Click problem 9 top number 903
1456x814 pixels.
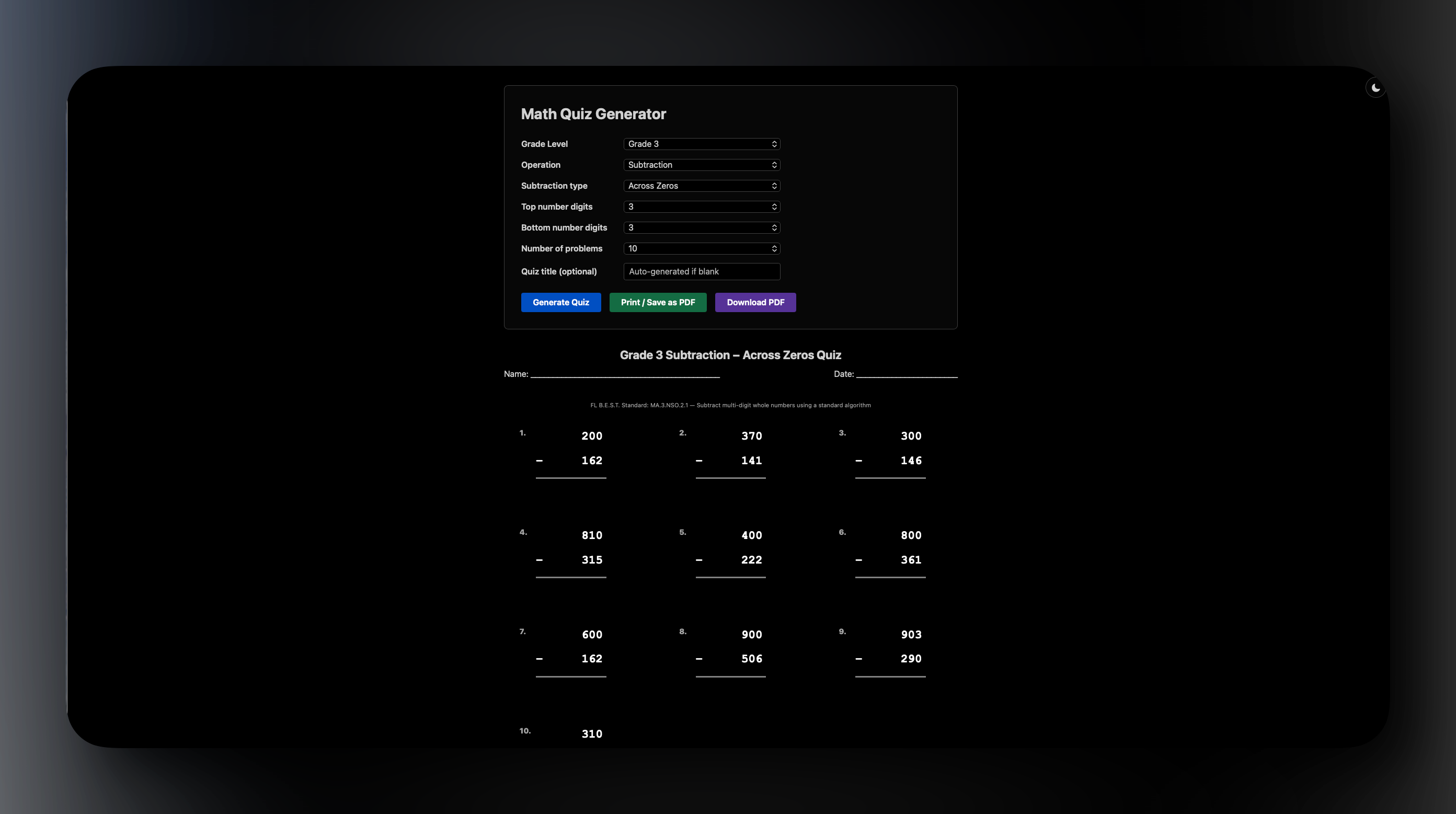(911, 635)
